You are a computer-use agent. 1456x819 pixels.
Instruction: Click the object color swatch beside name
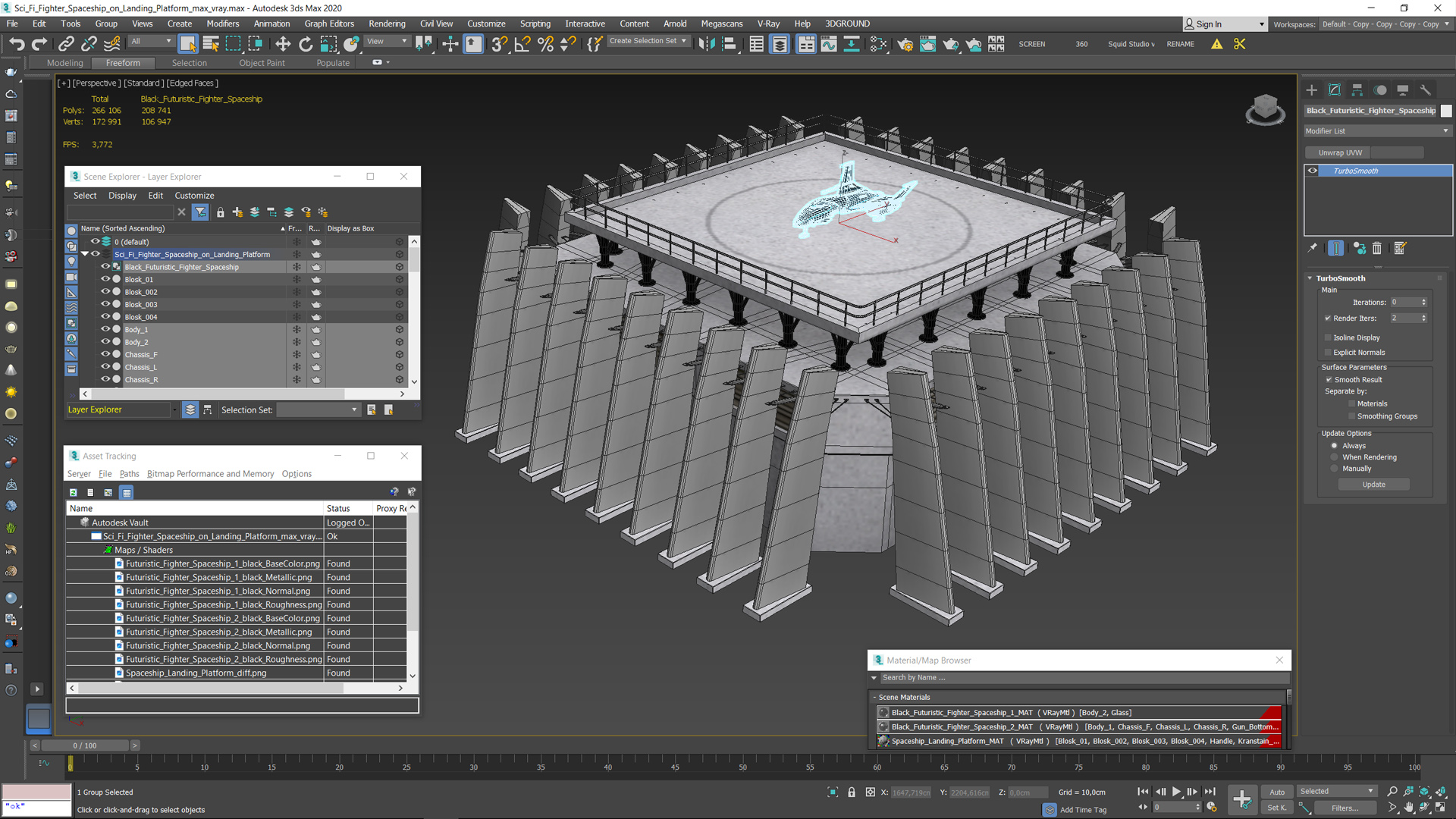pyautogui.click(x=1446, y=111)
